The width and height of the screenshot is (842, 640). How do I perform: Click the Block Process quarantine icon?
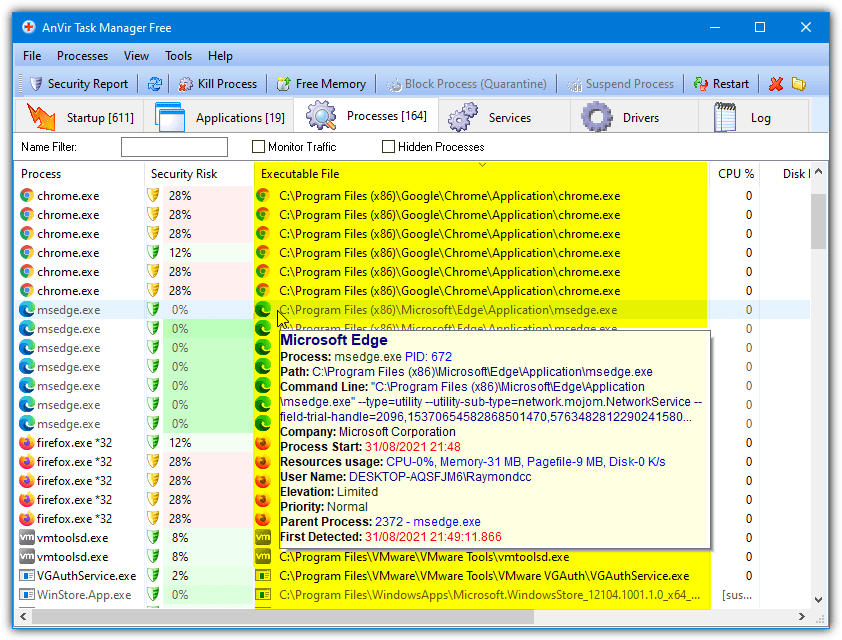point(394,84)
